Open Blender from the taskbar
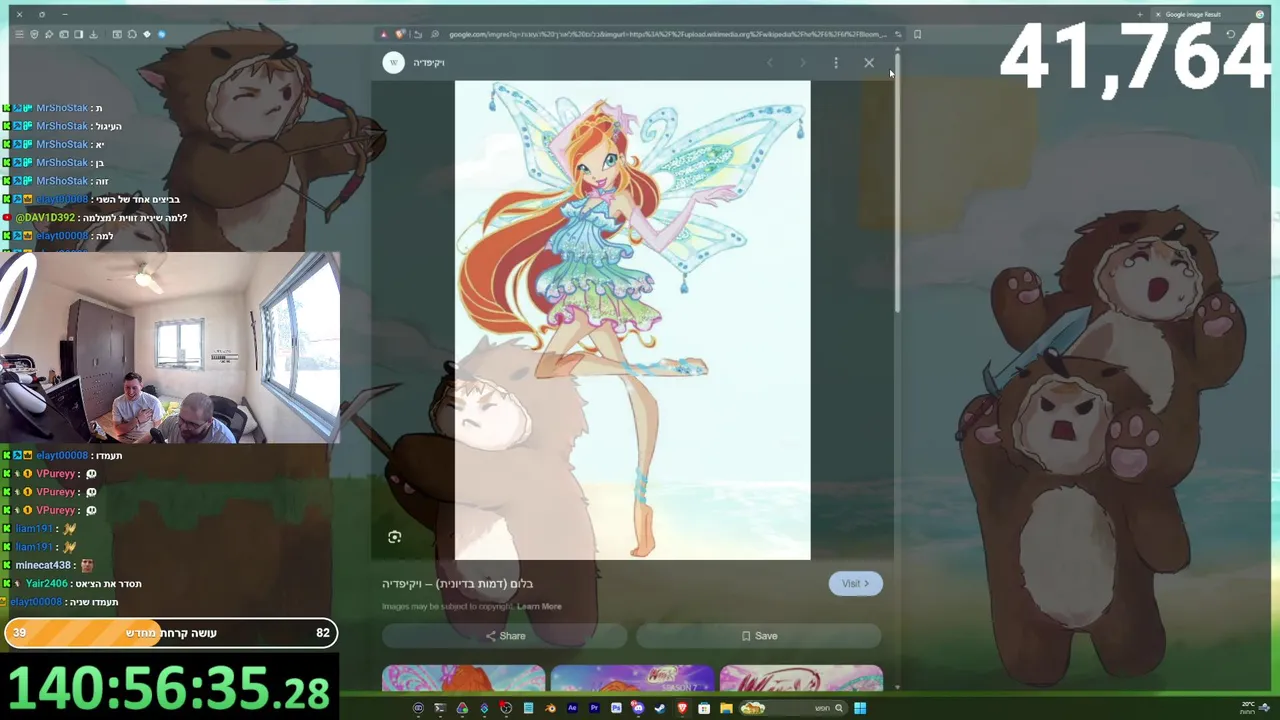Screen dimensions: 1280x720 tap(550, 708)
